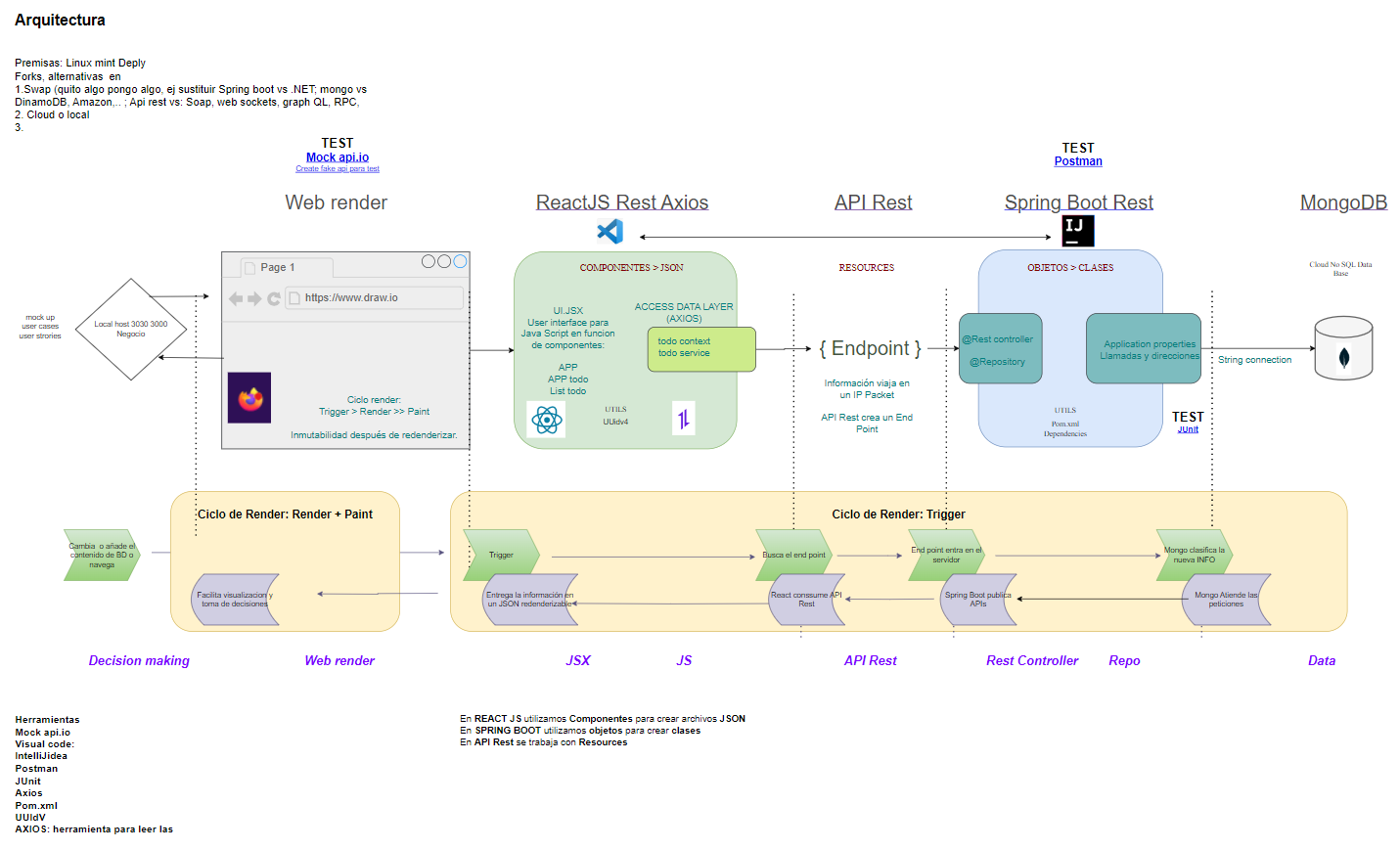Image resolution: width=1400 pixels, height=850 pixels.
Task: Select the Local host 3030 diamond shape
Action: pos(131,329)
